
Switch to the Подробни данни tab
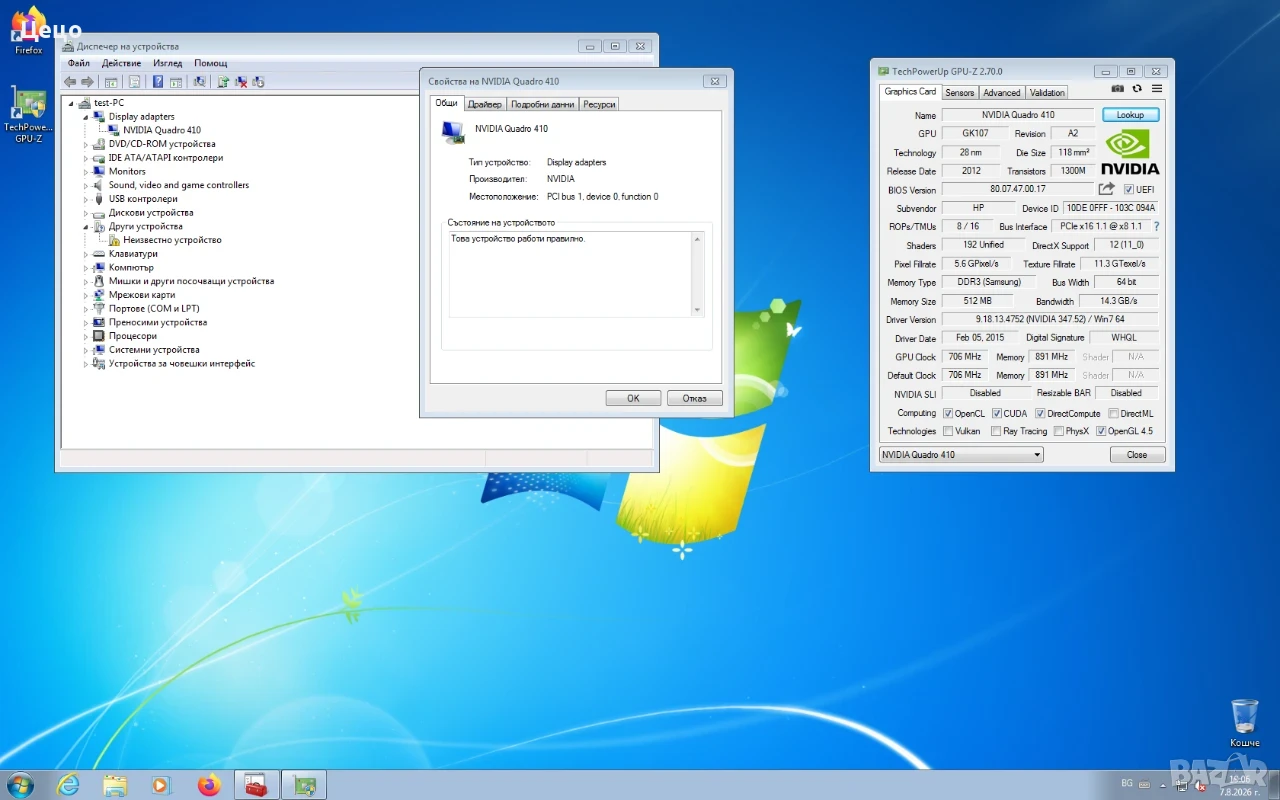(x=543, y=104)
